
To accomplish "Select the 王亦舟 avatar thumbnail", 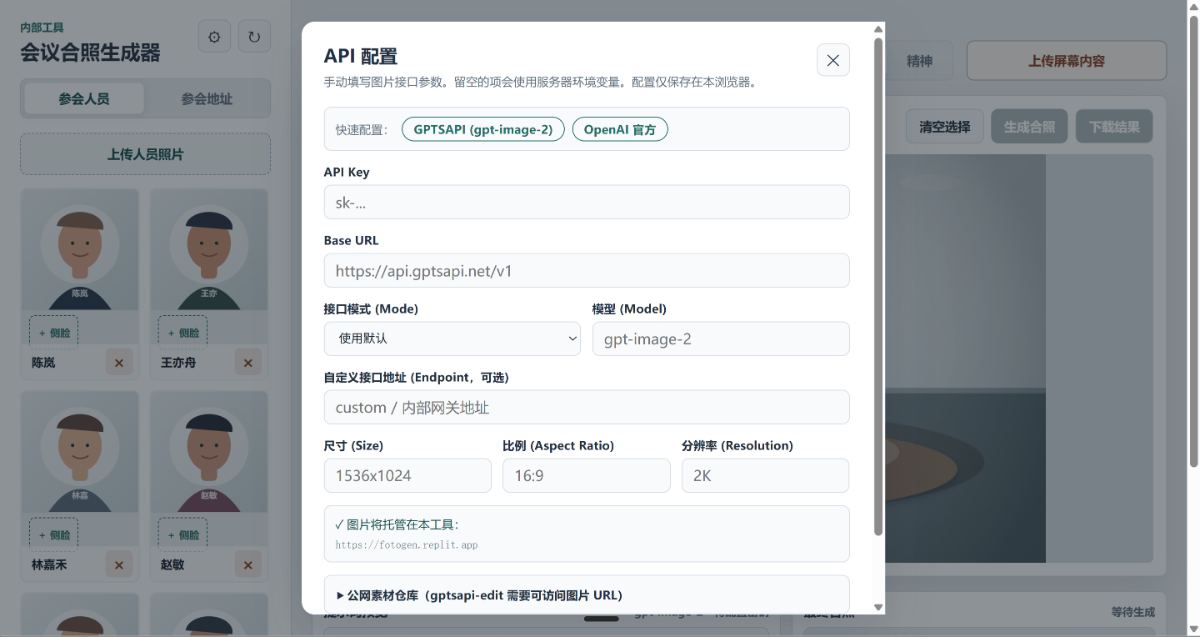I will tap(209, 250).
